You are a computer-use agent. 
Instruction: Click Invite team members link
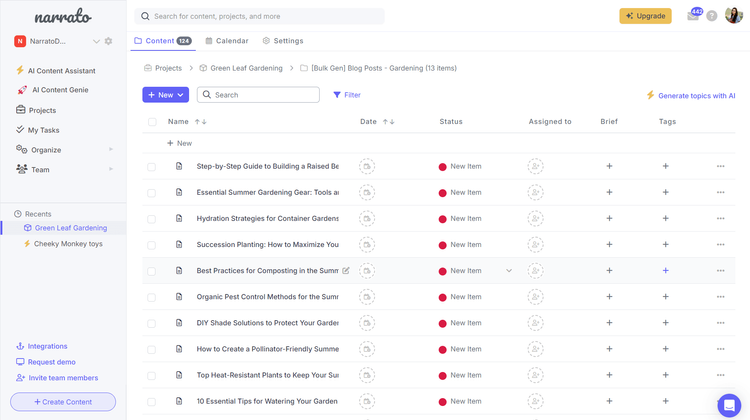pos(57,377)
